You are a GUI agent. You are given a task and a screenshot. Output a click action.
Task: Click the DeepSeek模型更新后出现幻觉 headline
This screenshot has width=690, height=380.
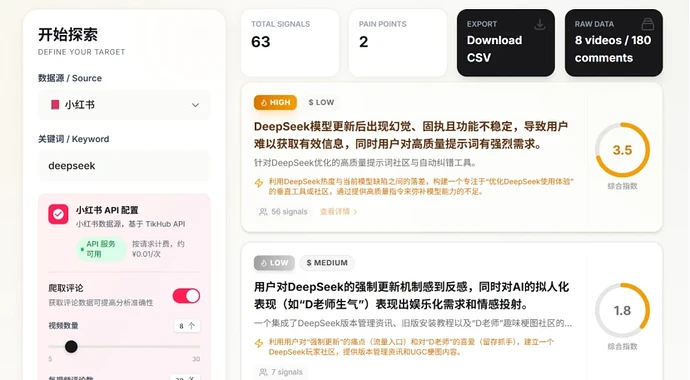(411, 135)
